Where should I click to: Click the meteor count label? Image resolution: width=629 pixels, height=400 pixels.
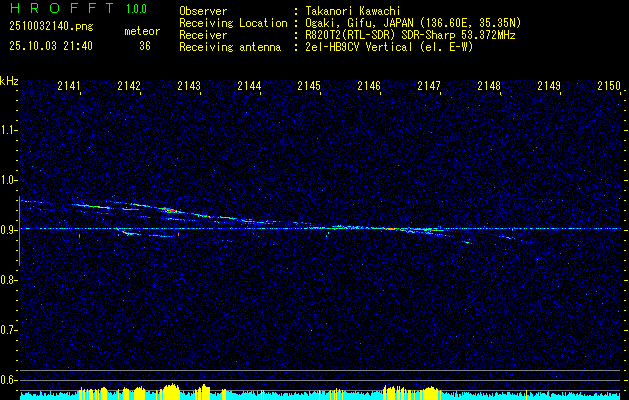point(142,31)
